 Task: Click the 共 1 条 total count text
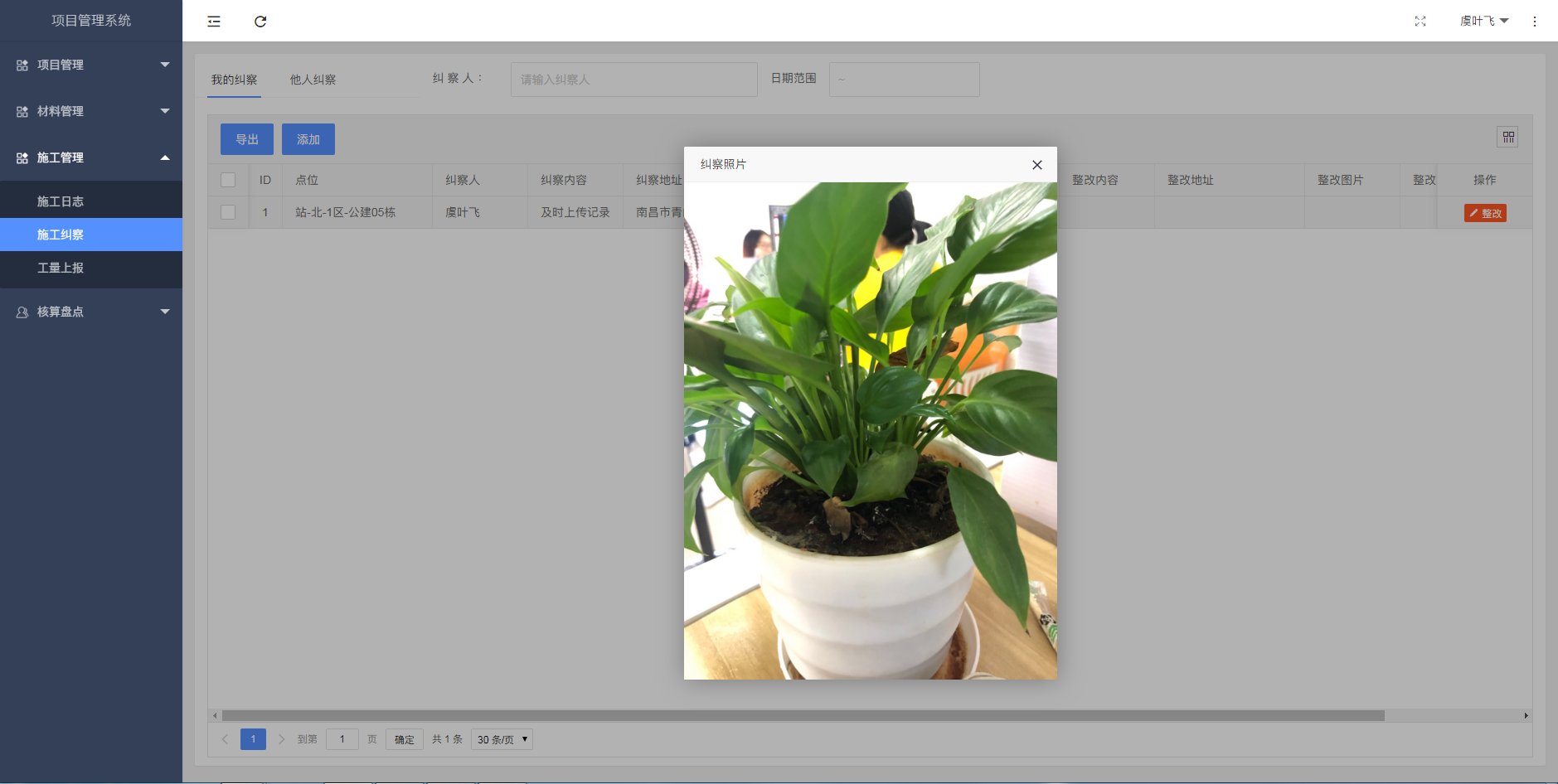point(447,739)
